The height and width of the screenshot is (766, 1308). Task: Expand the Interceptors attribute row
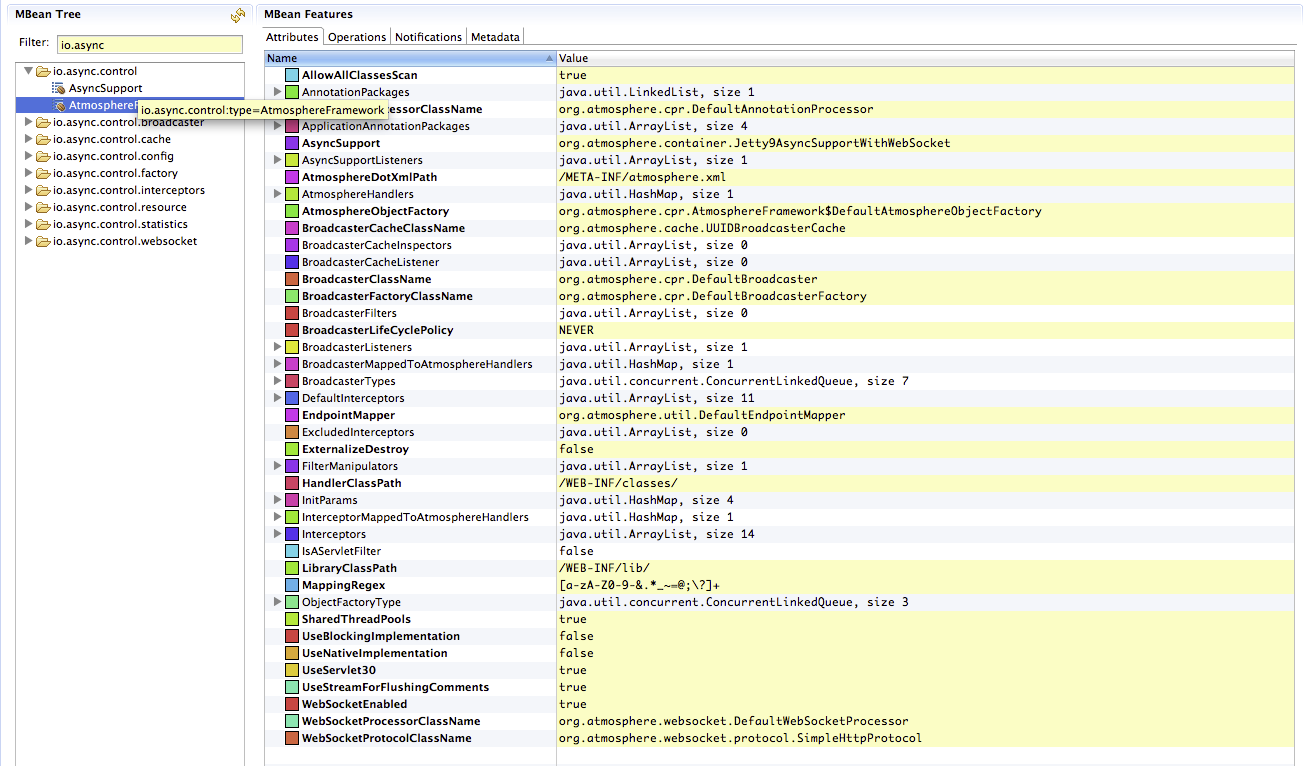point(277,534)
